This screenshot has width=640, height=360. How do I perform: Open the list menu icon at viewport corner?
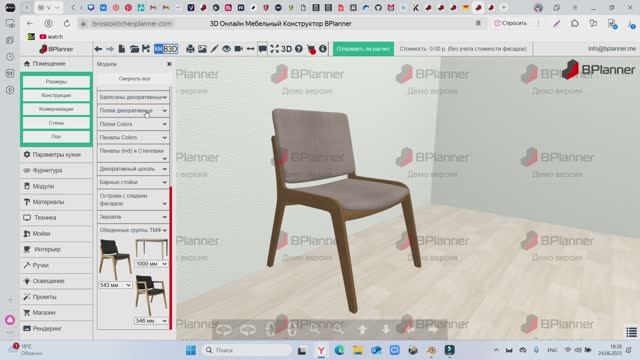pos(631,332)
